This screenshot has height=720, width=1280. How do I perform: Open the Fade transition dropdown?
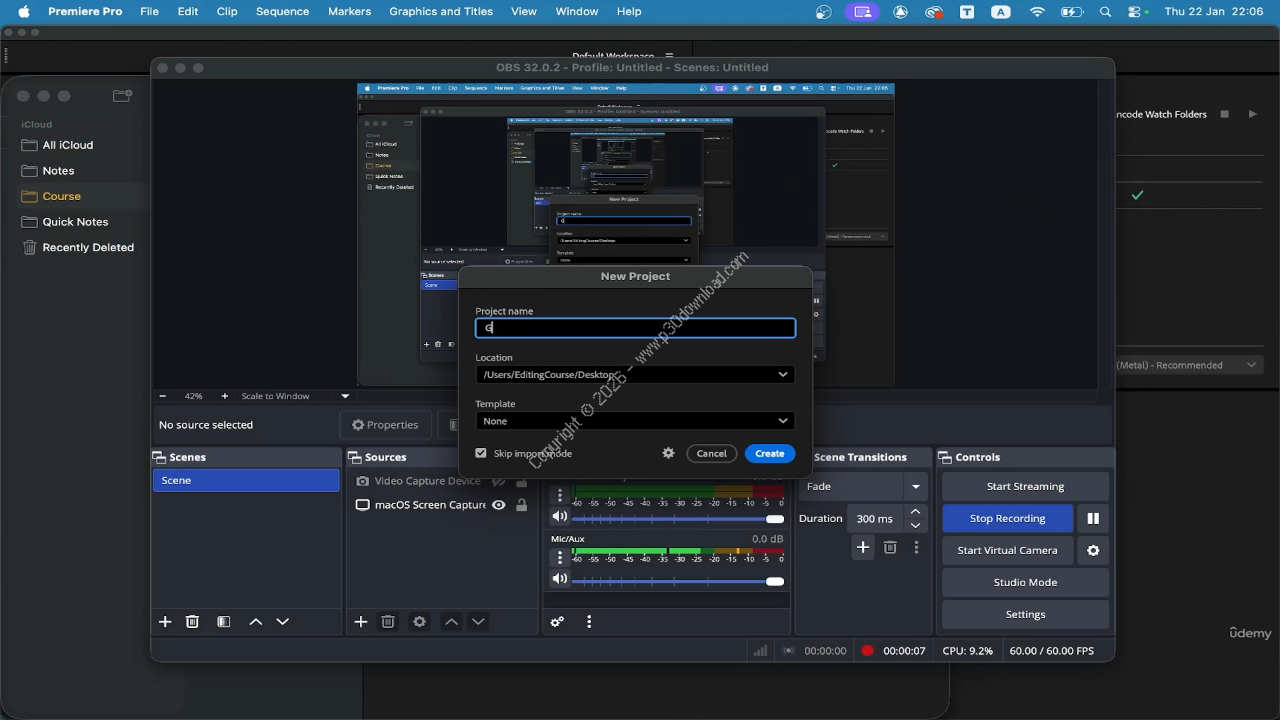coord(915,486)
